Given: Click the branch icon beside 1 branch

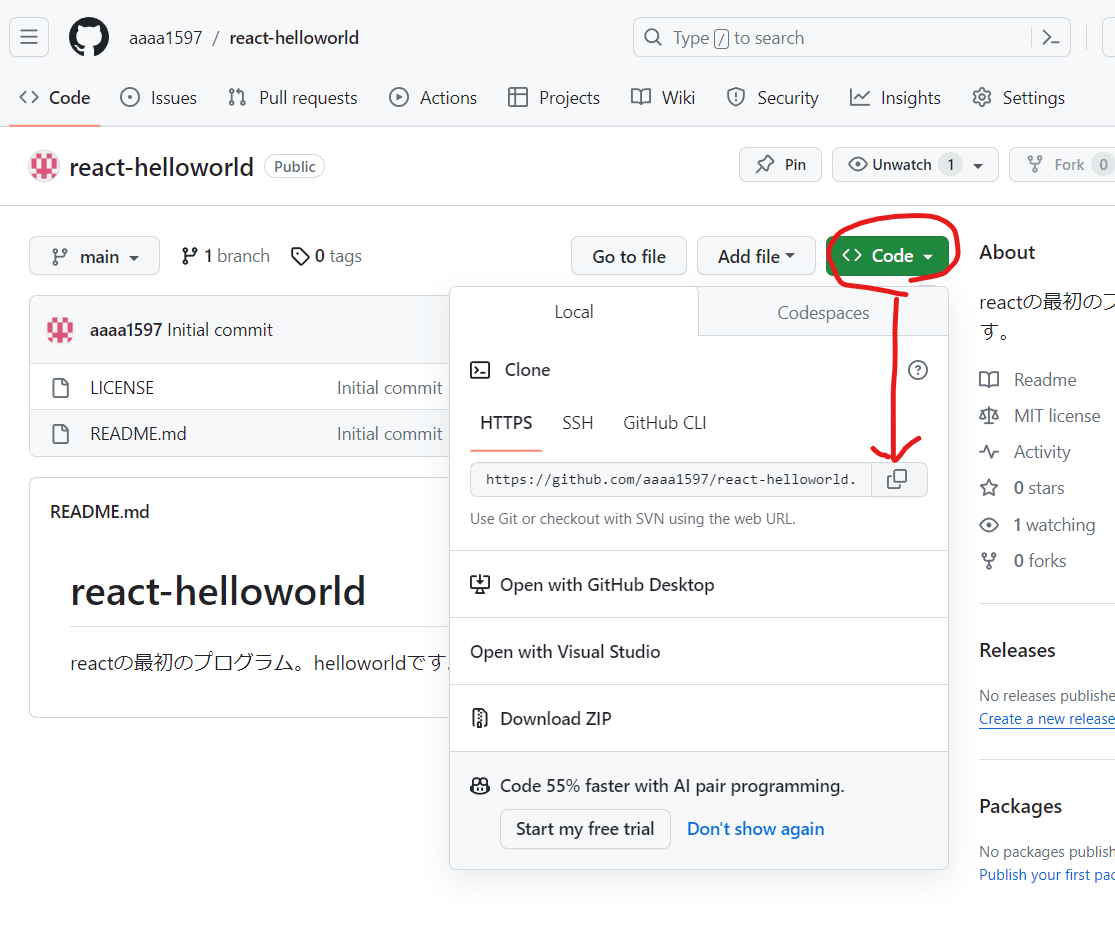Looking at the screenshot, I should coord(189,256).
